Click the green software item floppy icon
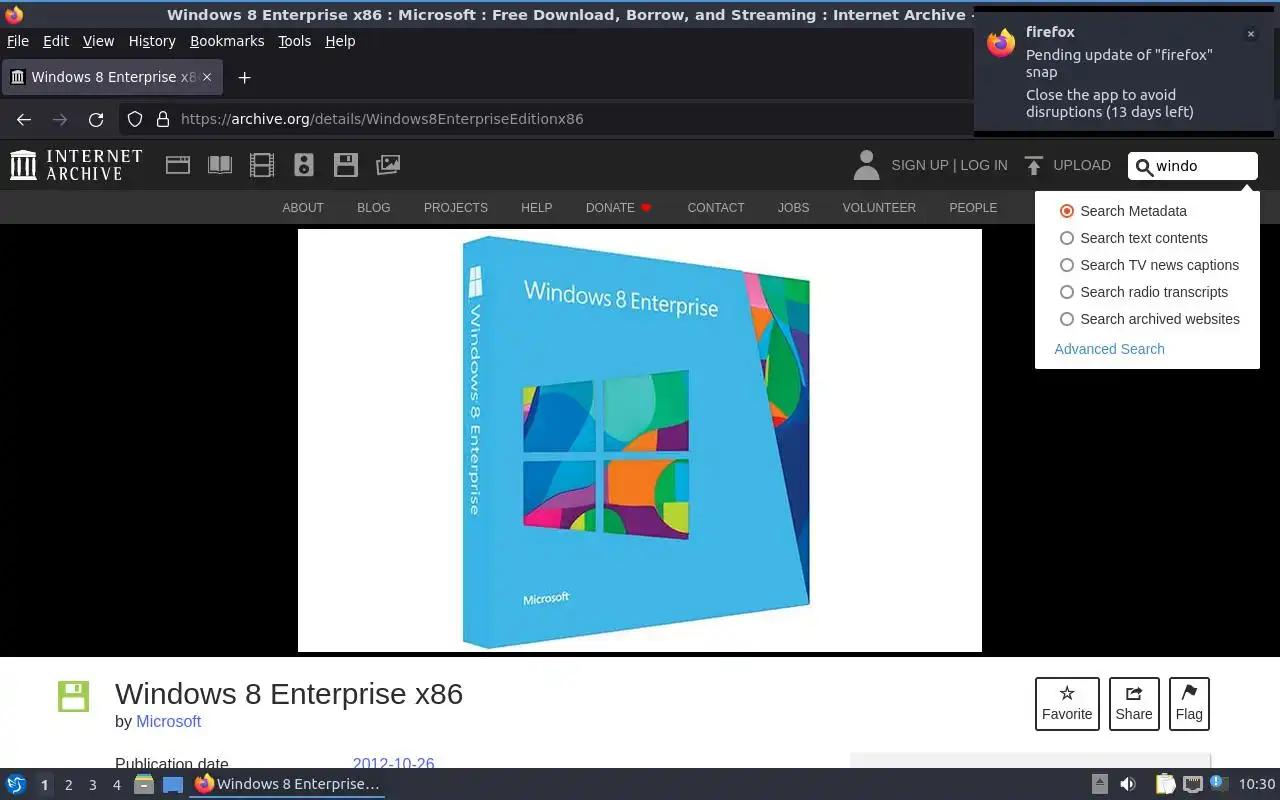This screenshot has width=1280, height=800. click(73, 696)
